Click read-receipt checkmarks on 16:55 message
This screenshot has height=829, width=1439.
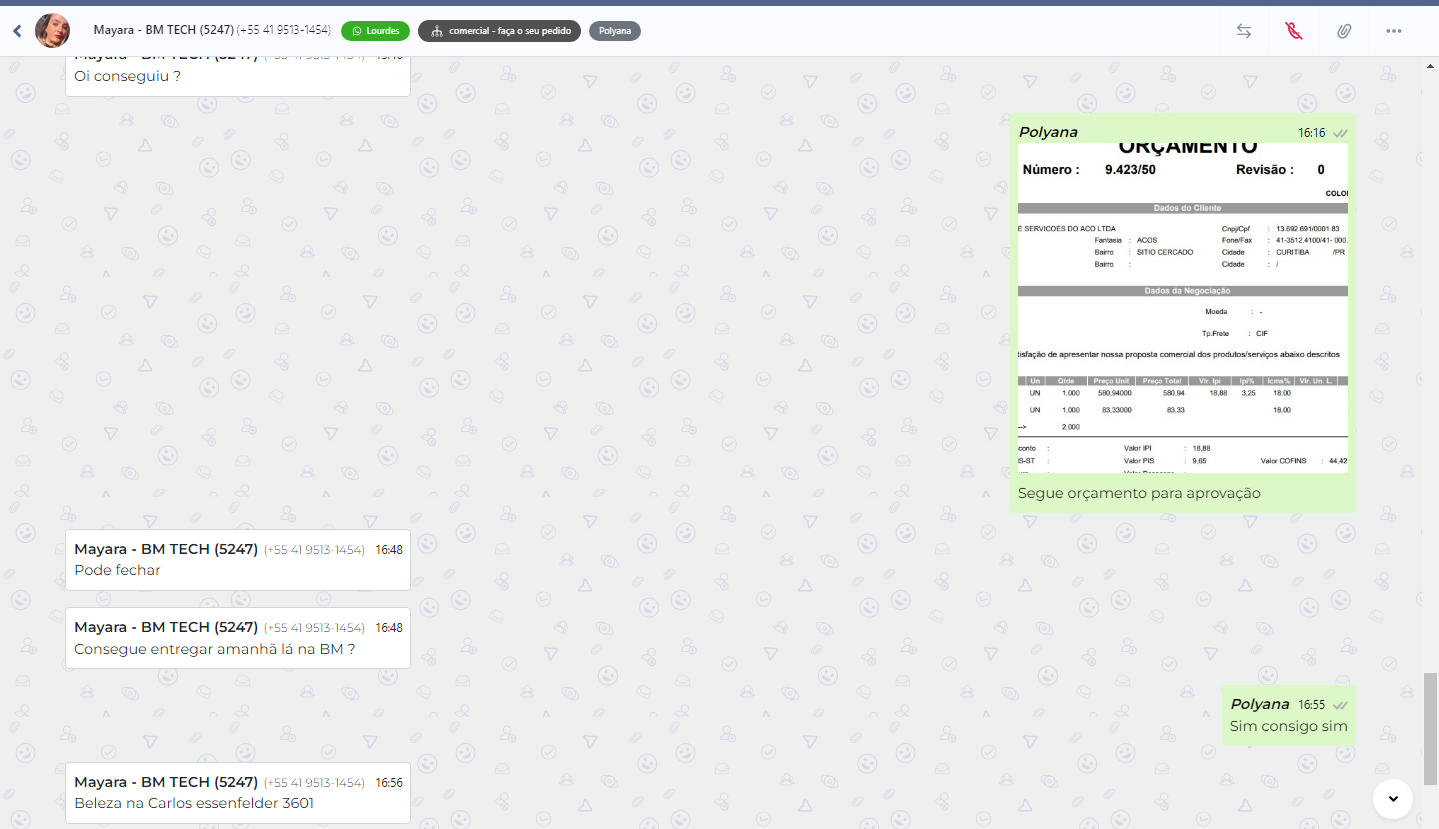pos(1340,705)
